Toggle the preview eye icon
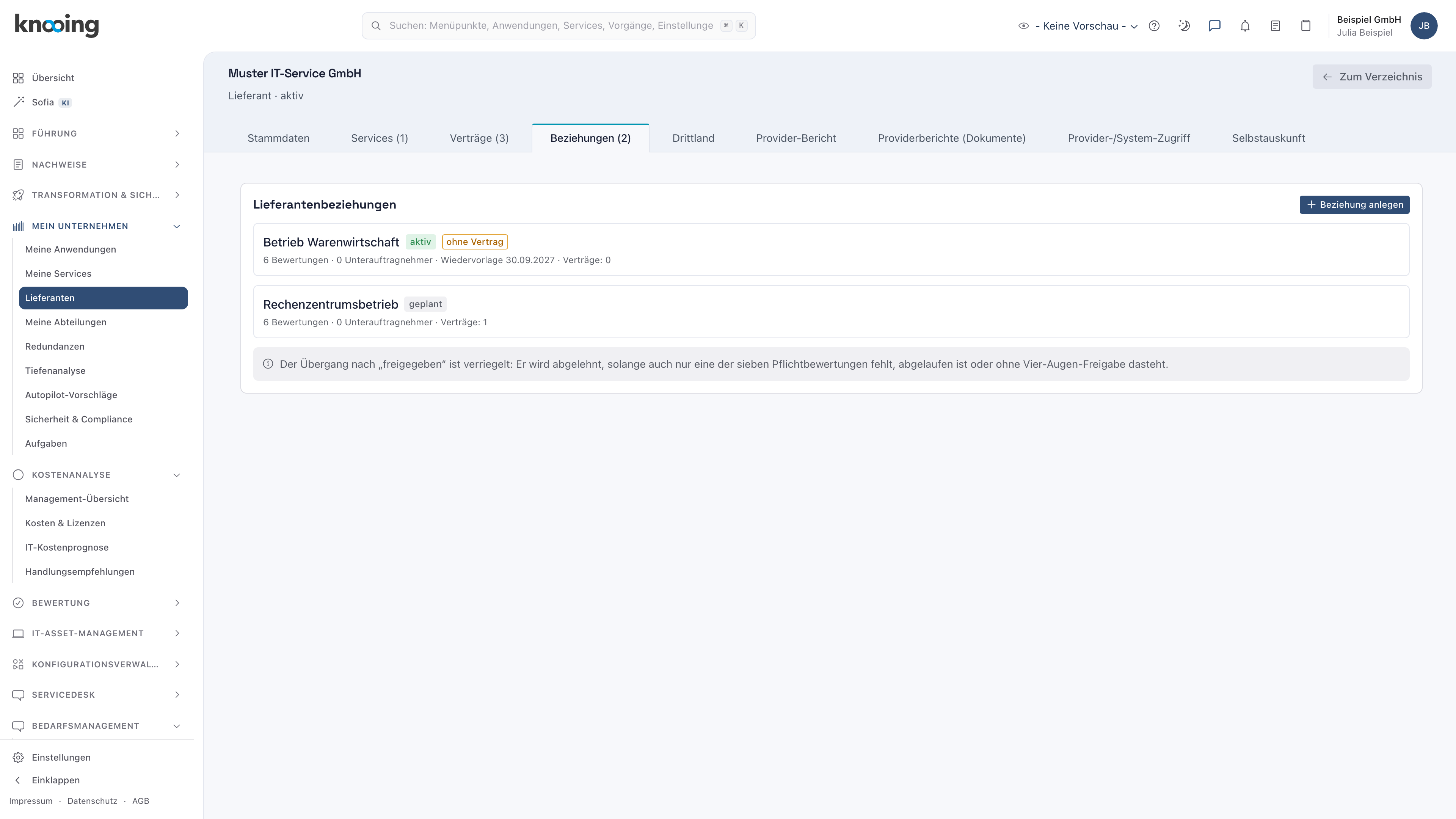The image size is (1456, 819). tap(1024, 26)
